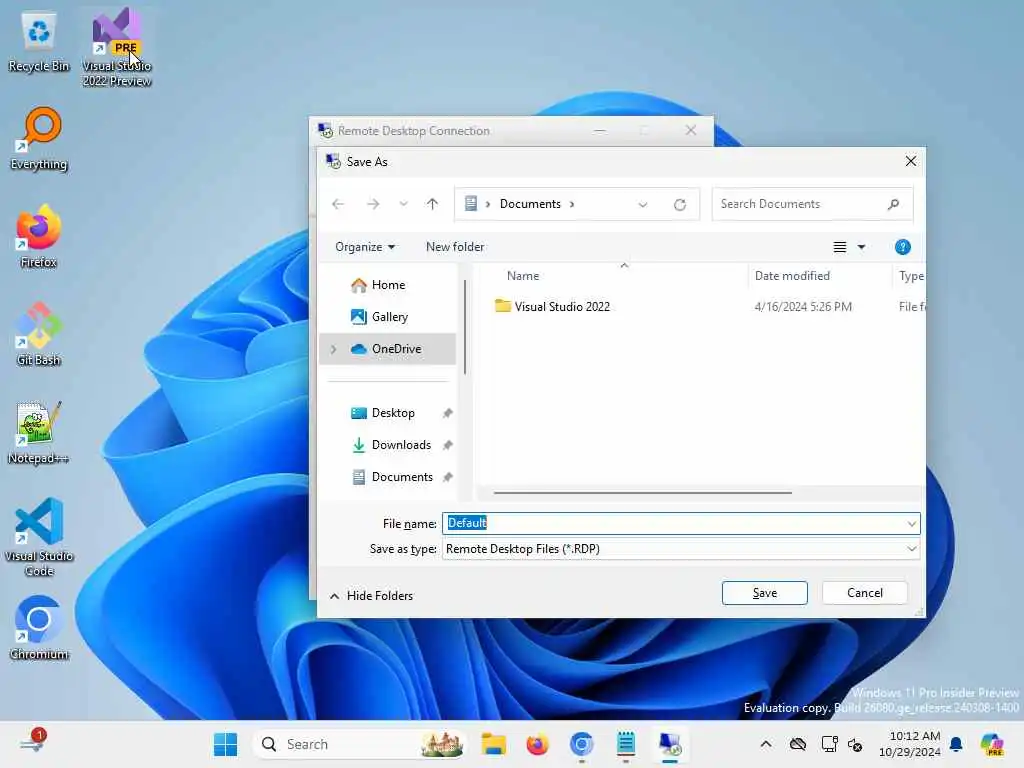Click the horizontal scrollbar of file list
1024x768 pixels.
coord(643,493)
